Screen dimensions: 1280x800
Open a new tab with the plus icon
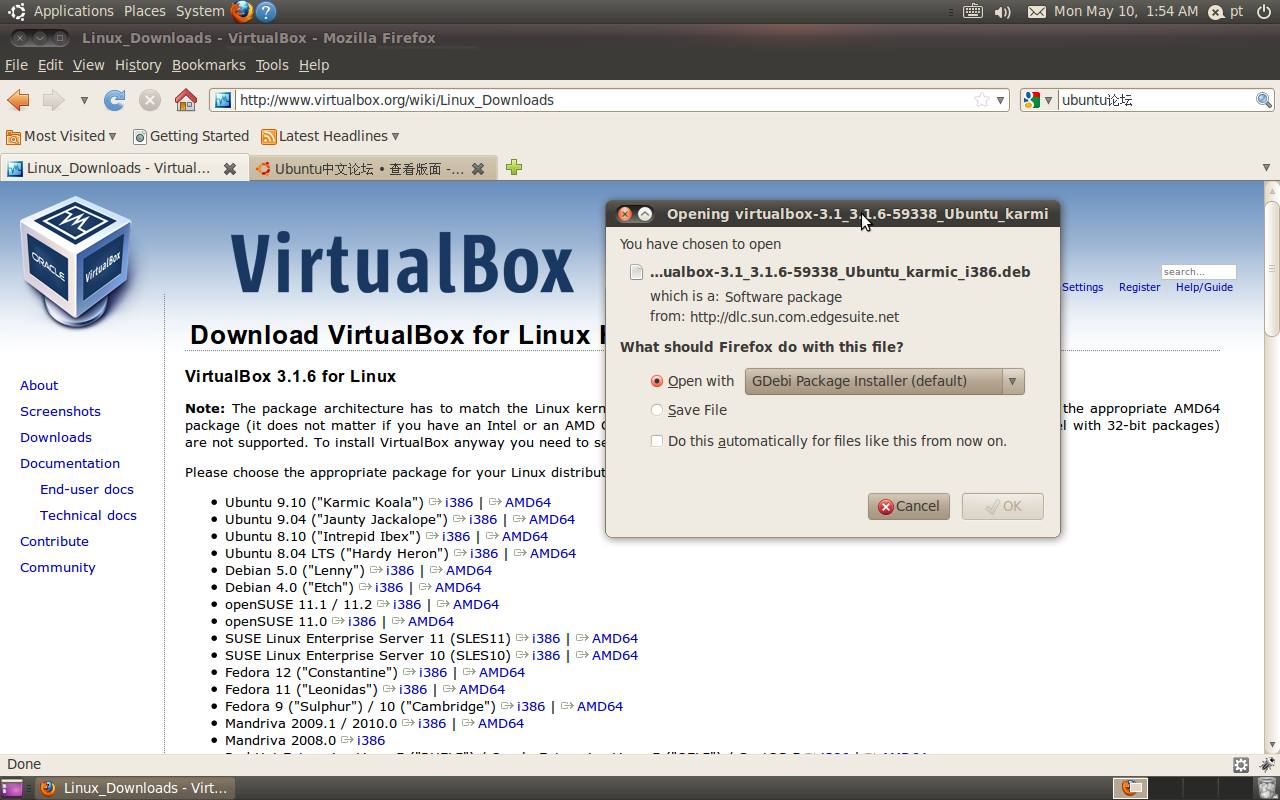[x=514, y=168]
